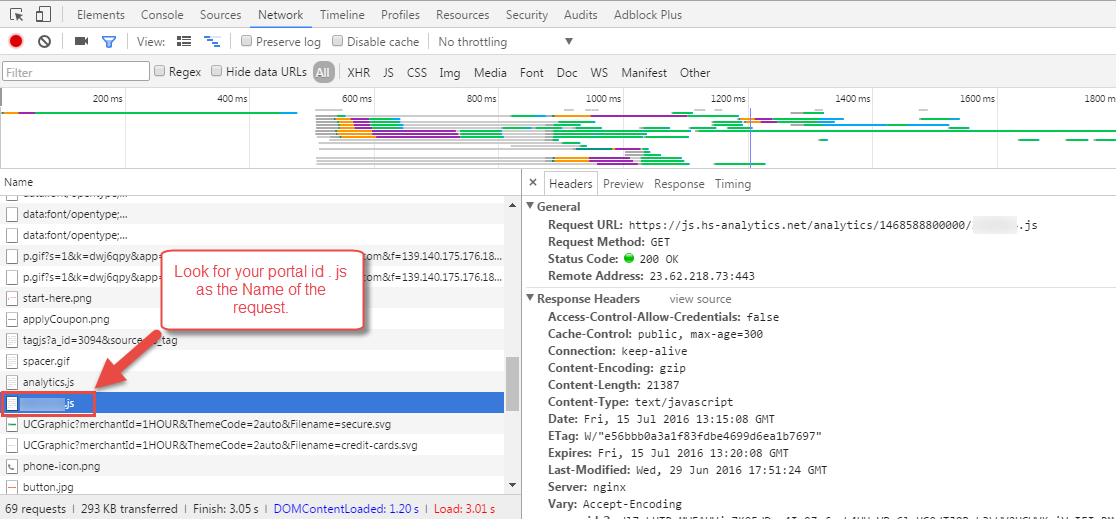The image size is (1116, 519).
Task: Open the Resources panel tab
Action: (463, 14)
